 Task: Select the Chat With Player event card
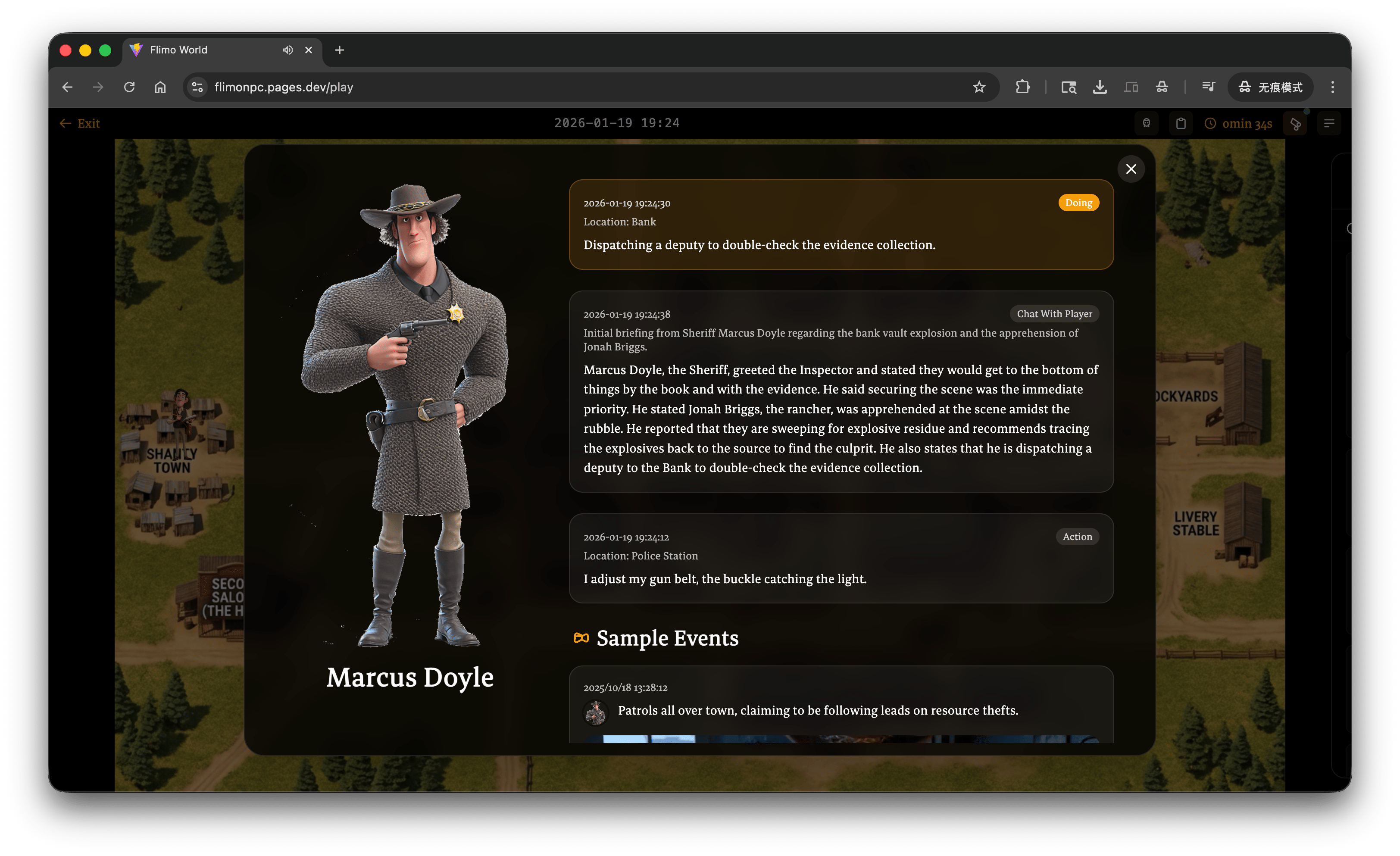841,391
